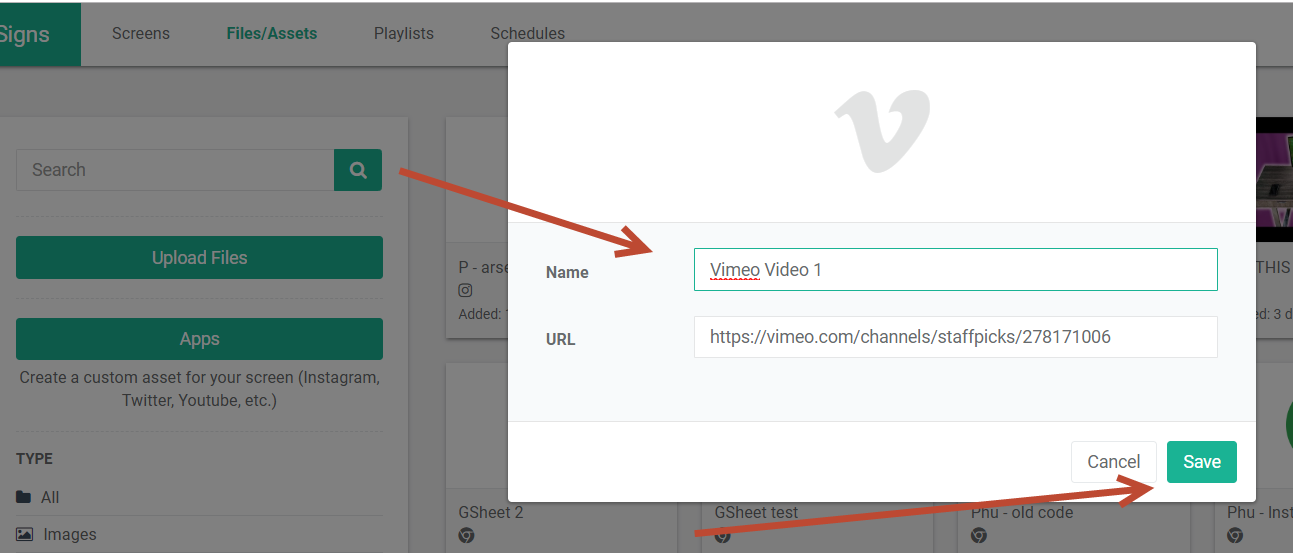Click the Instagram icon under P - arse asset
The width and height of the screenshot is (1293, 553).
[465, 291]
